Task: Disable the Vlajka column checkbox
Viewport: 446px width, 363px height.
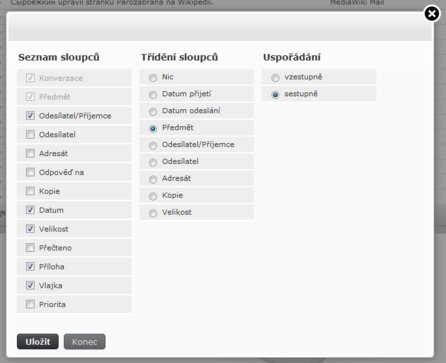Action: click(30, 285)
